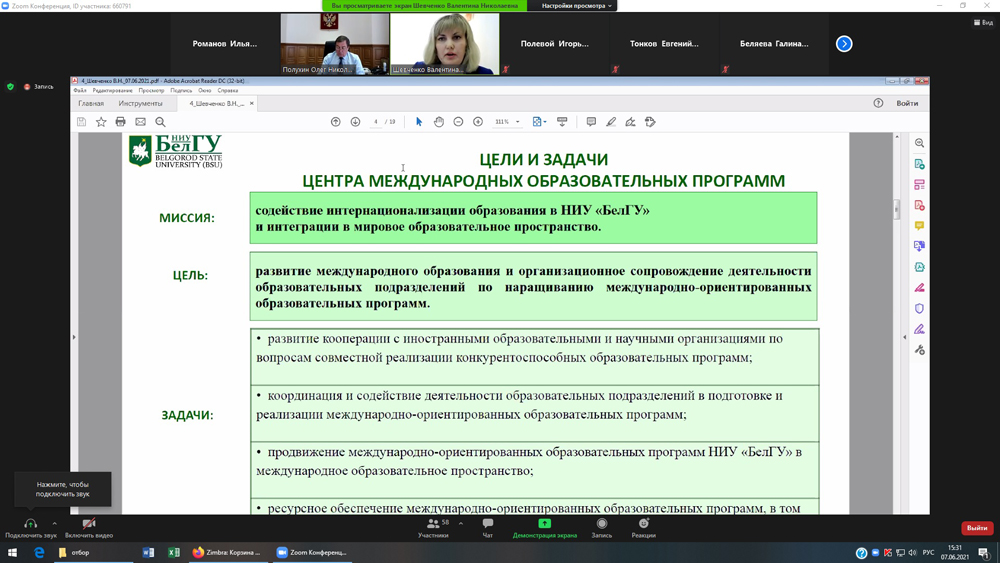Open Zoom Reactions button
This screenshot has height=563, width=1000.
[x=643, y=527]
